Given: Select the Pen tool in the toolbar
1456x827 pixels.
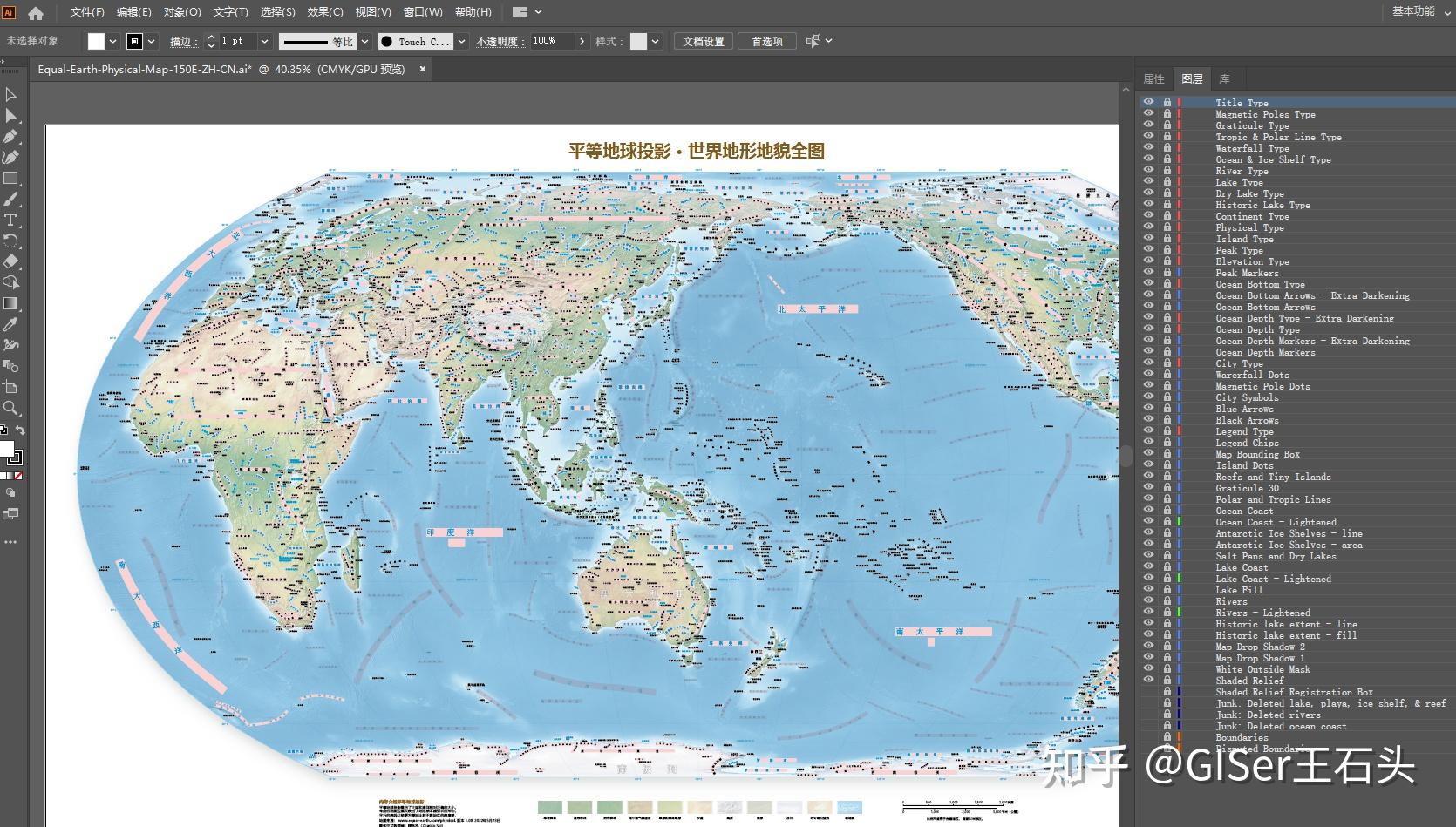Looking at the screenshot, I should [11, 136].
